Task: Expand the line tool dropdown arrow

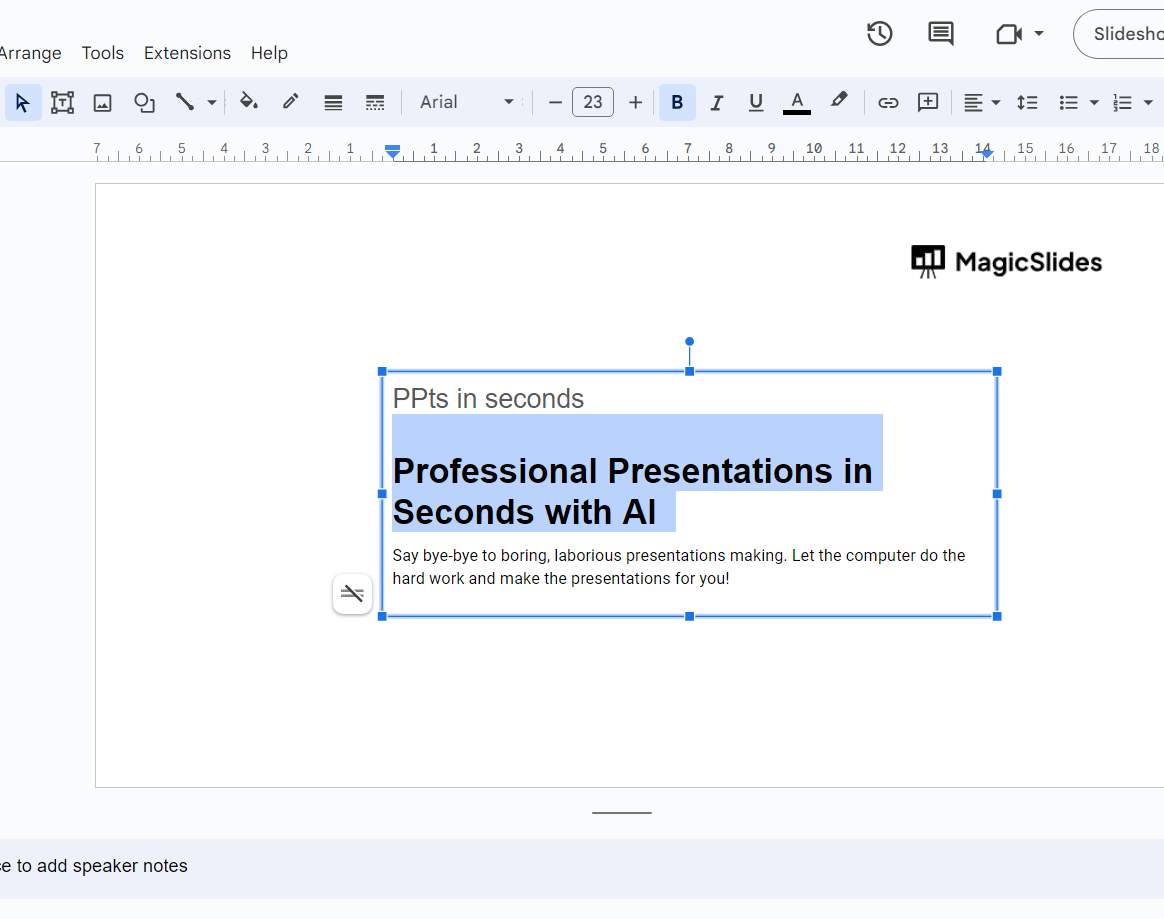Action: [x=212, y=102]
